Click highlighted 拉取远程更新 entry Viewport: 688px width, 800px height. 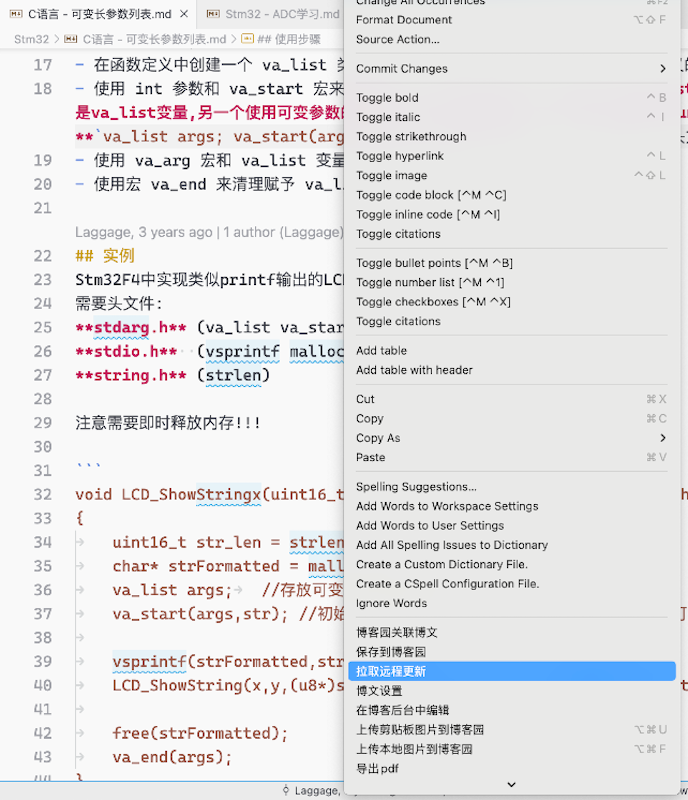pos(511,671)
